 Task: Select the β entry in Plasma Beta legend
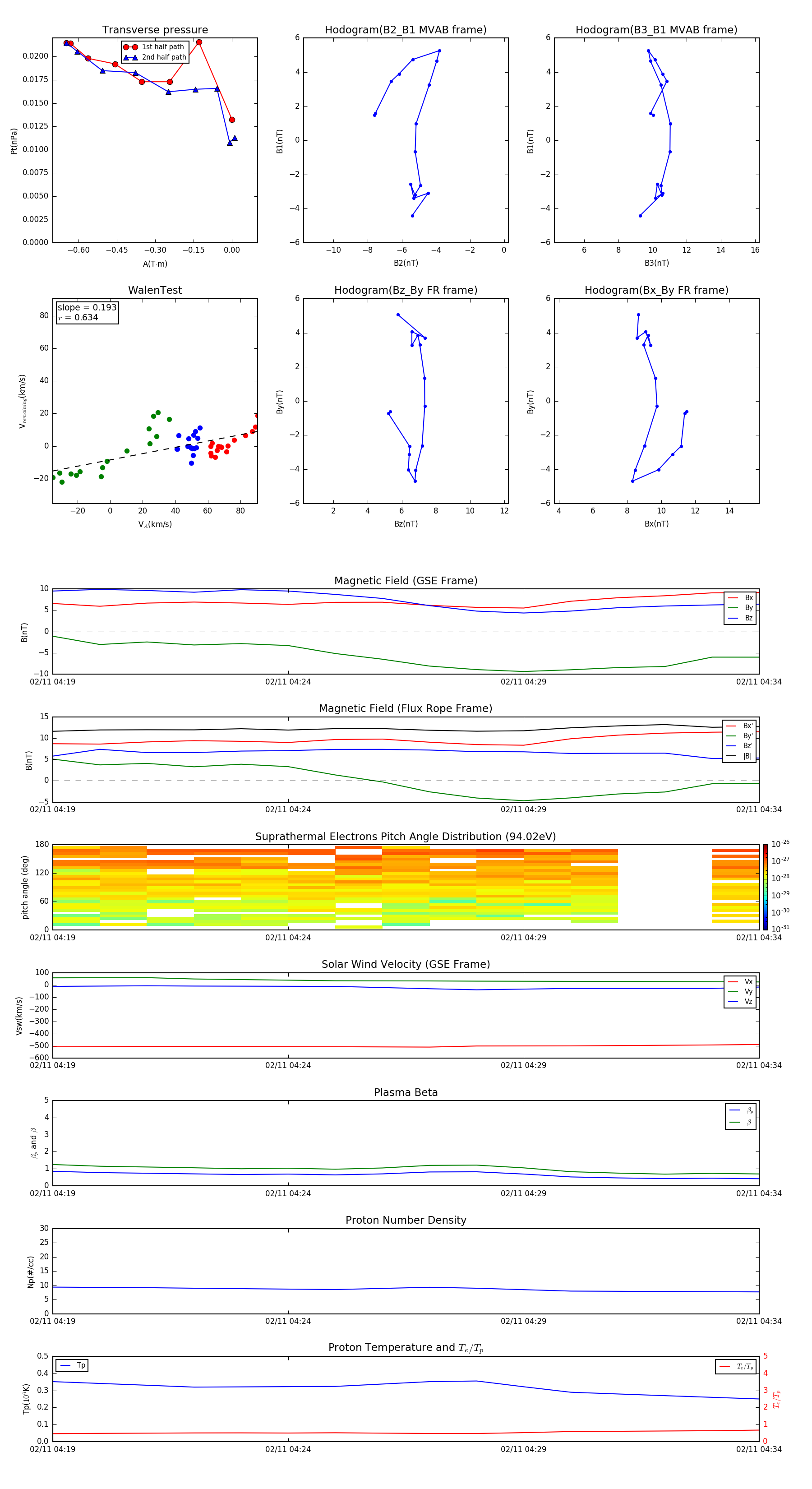click(x=741, y=1122)
